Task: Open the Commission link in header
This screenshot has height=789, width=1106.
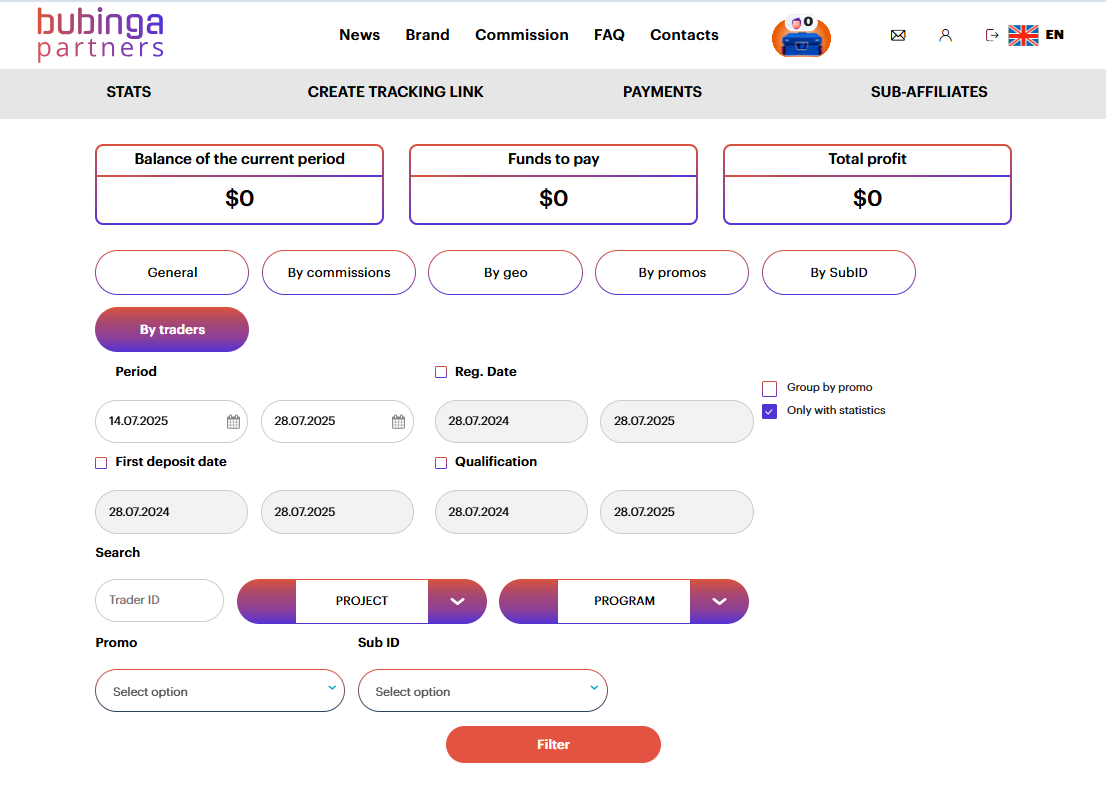Action: tap(522, 35)
